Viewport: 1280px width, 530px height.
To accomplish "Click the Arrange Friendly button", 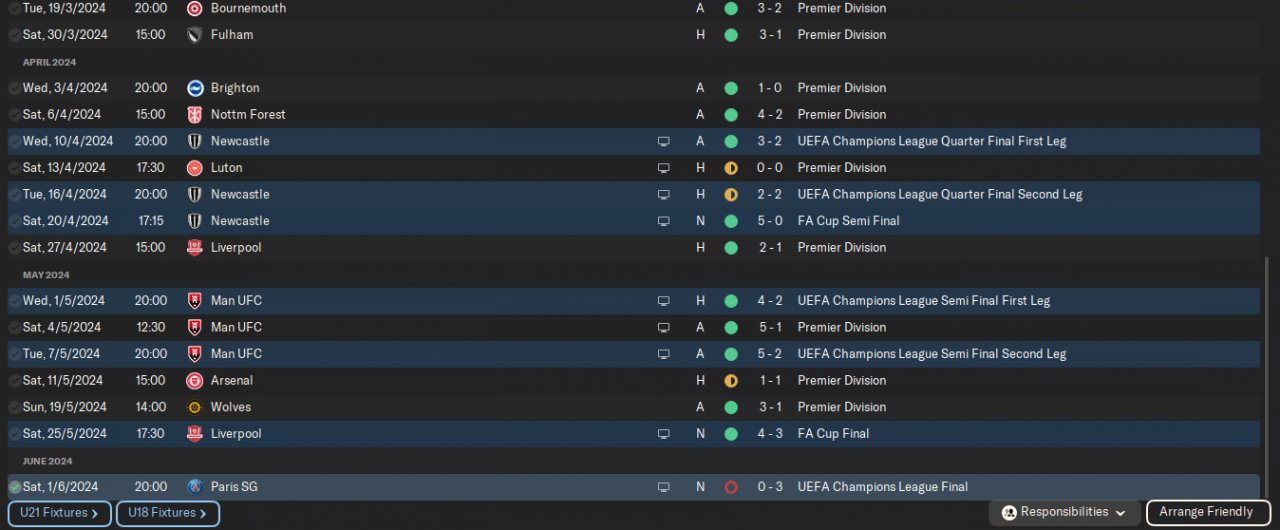I will [x=1206, y=512].
